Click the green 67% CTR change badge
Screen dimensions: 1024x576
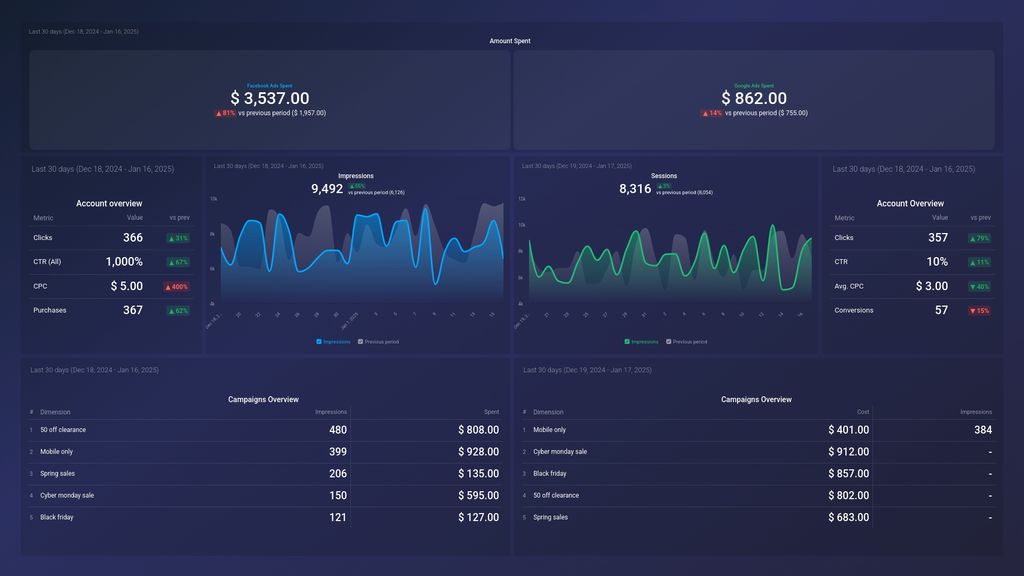click(x=178, y=263)
